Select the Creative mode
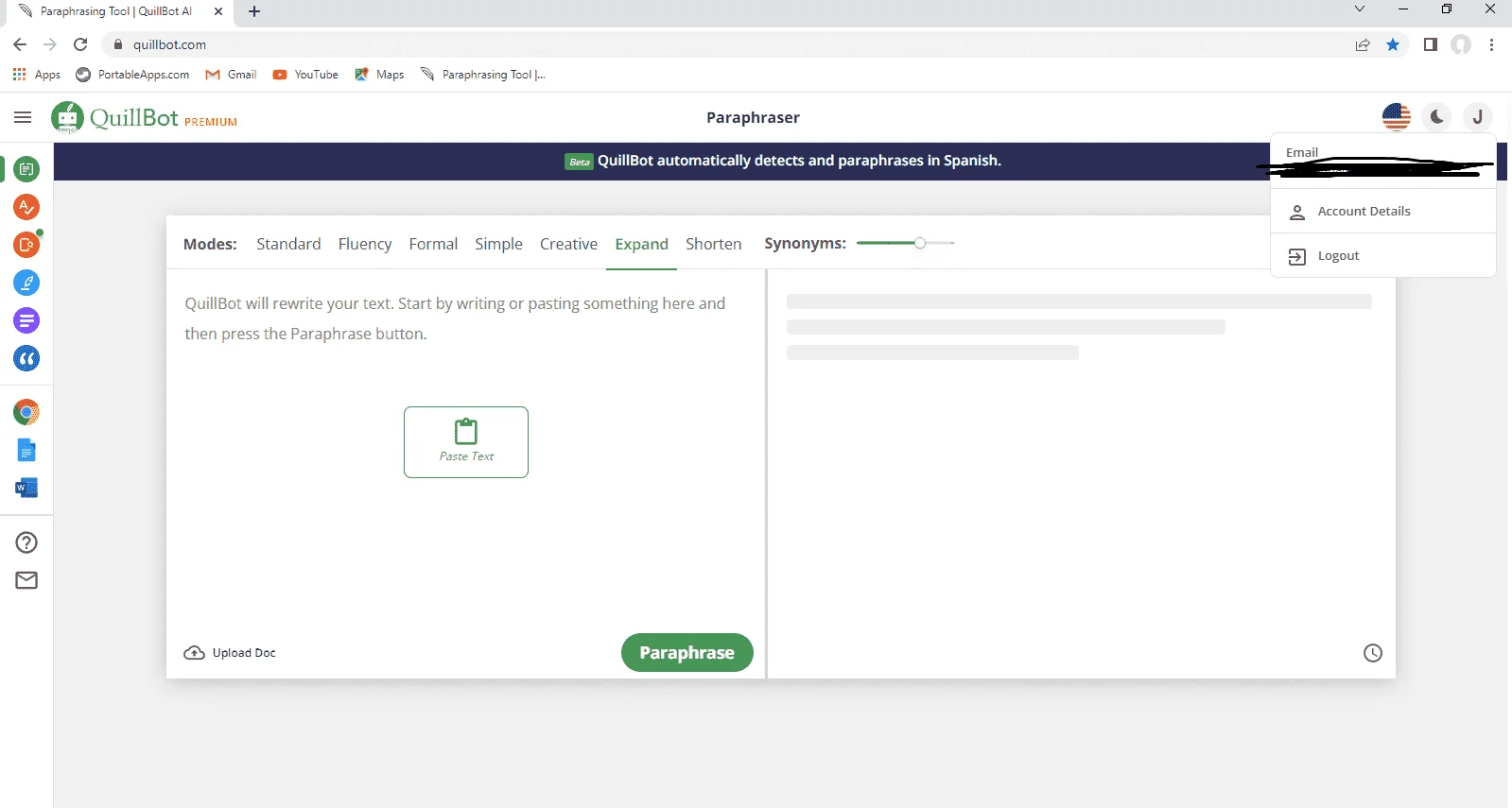The width and height of the screenshot is (1512, 808). pyautogui.click(x=568, y=244)
